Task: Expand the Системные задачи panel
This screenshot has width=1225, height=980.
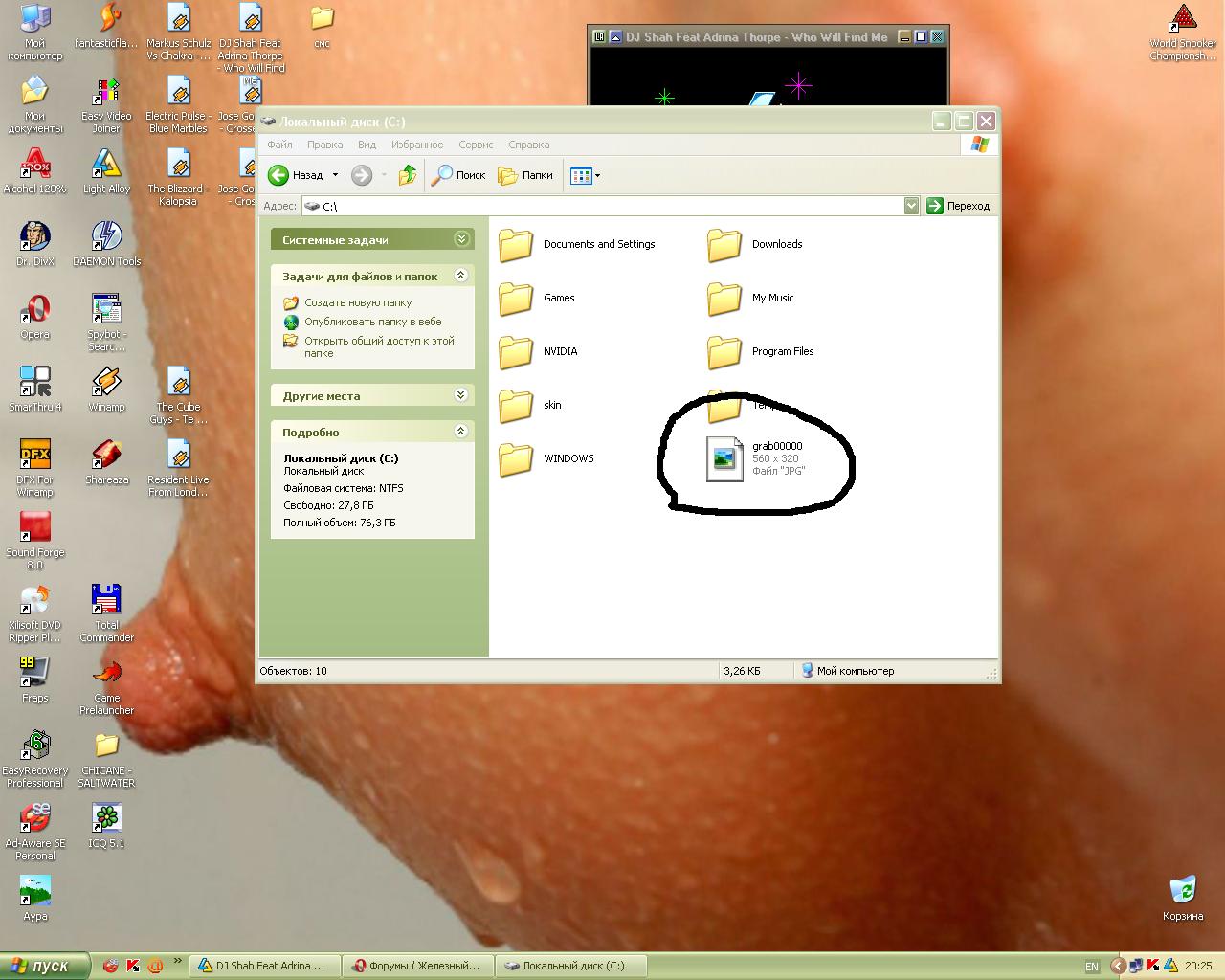Action: click(x=461, y=239)
